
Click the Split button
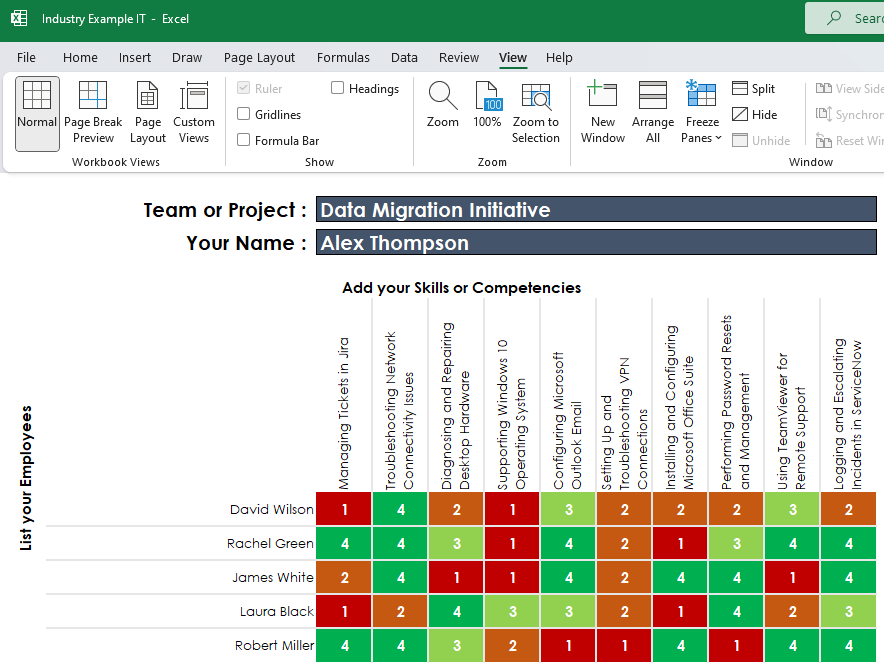pyautogui.click(x=754, y=88)
